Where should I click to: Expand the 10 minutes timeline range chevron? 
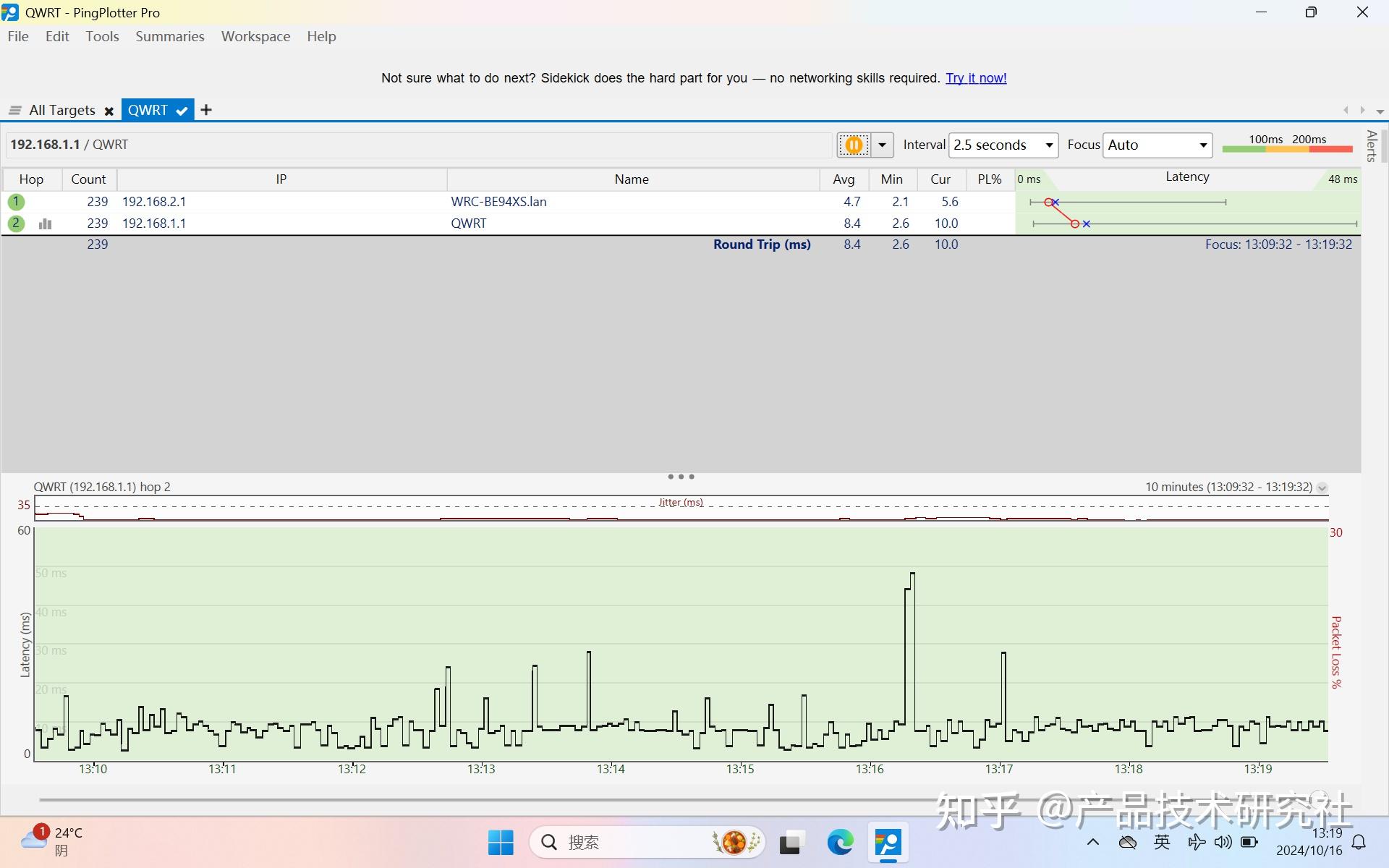1322,488
